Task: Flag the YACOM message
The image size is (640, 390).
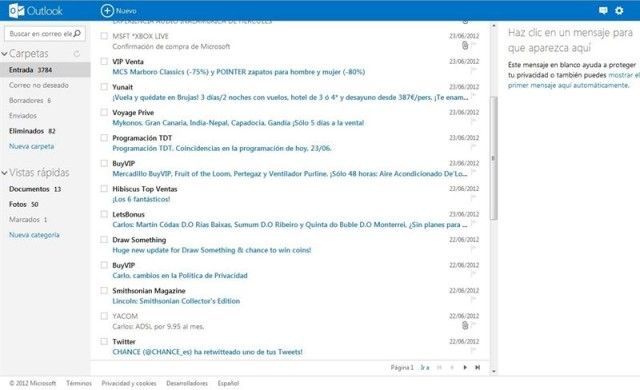Action: (473, 325)
